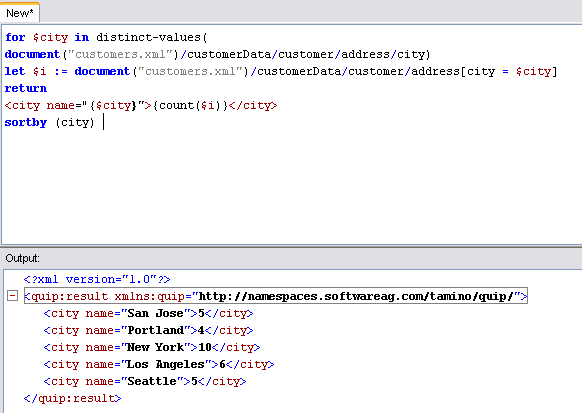Click the Output panel label

tap(22, 258)
